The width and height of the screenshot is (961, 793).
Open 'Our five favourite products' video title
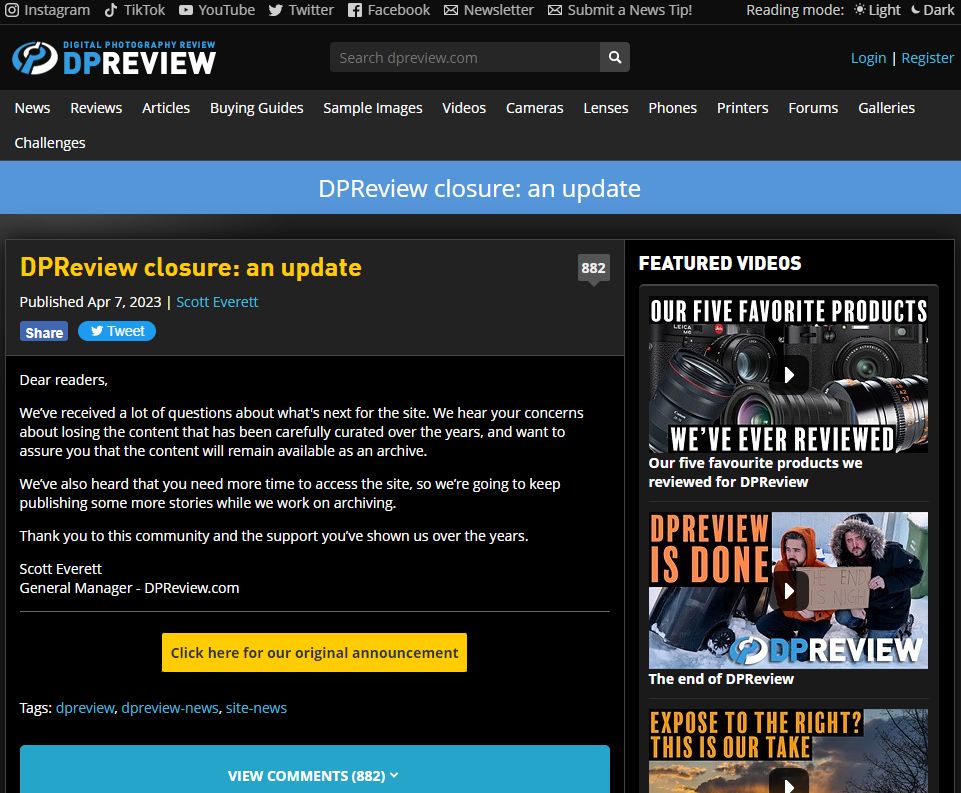pos(755,472)
